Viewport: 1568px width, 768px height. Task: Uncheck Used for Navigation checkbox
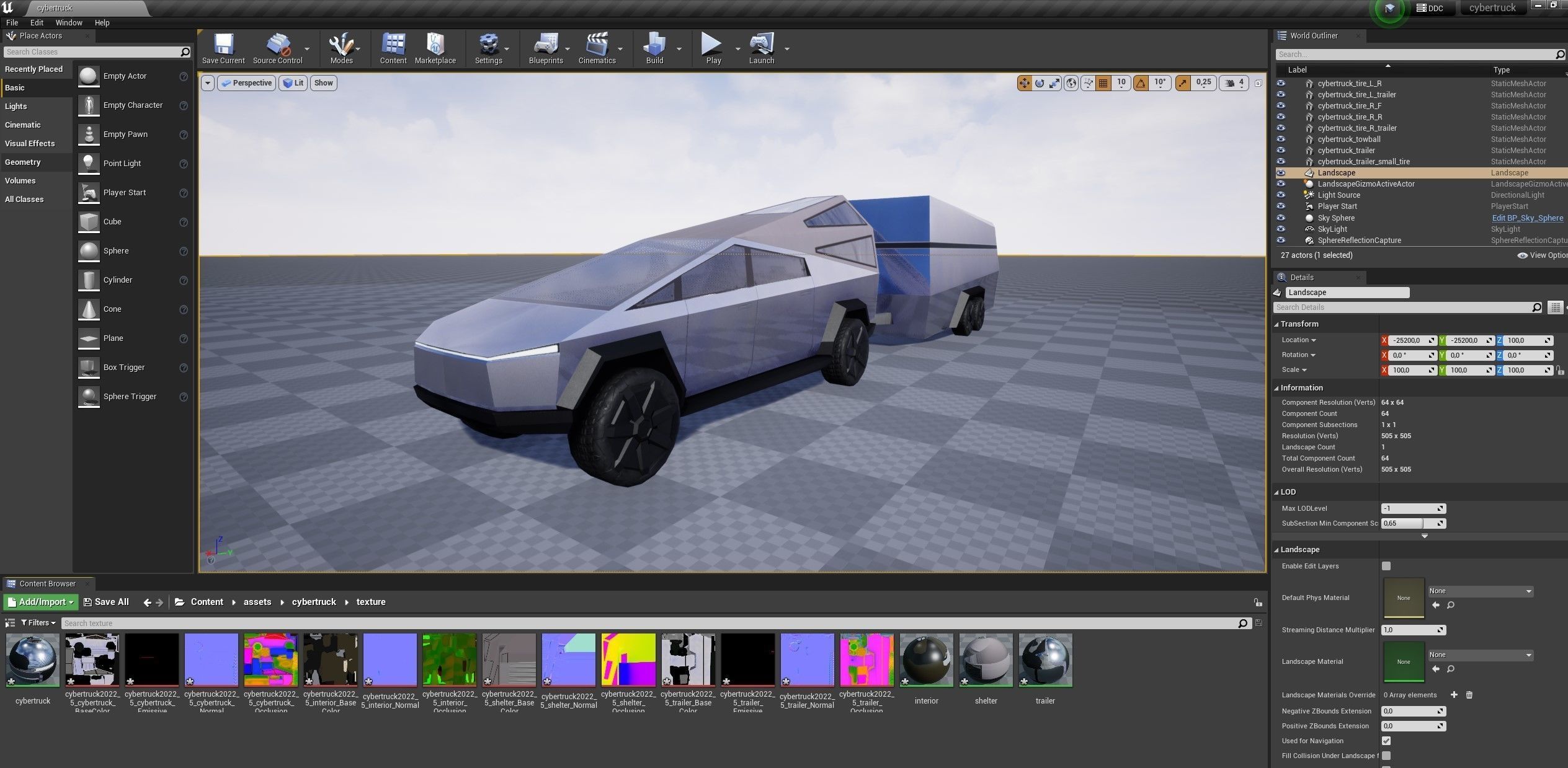click(x=1386, y=741)
